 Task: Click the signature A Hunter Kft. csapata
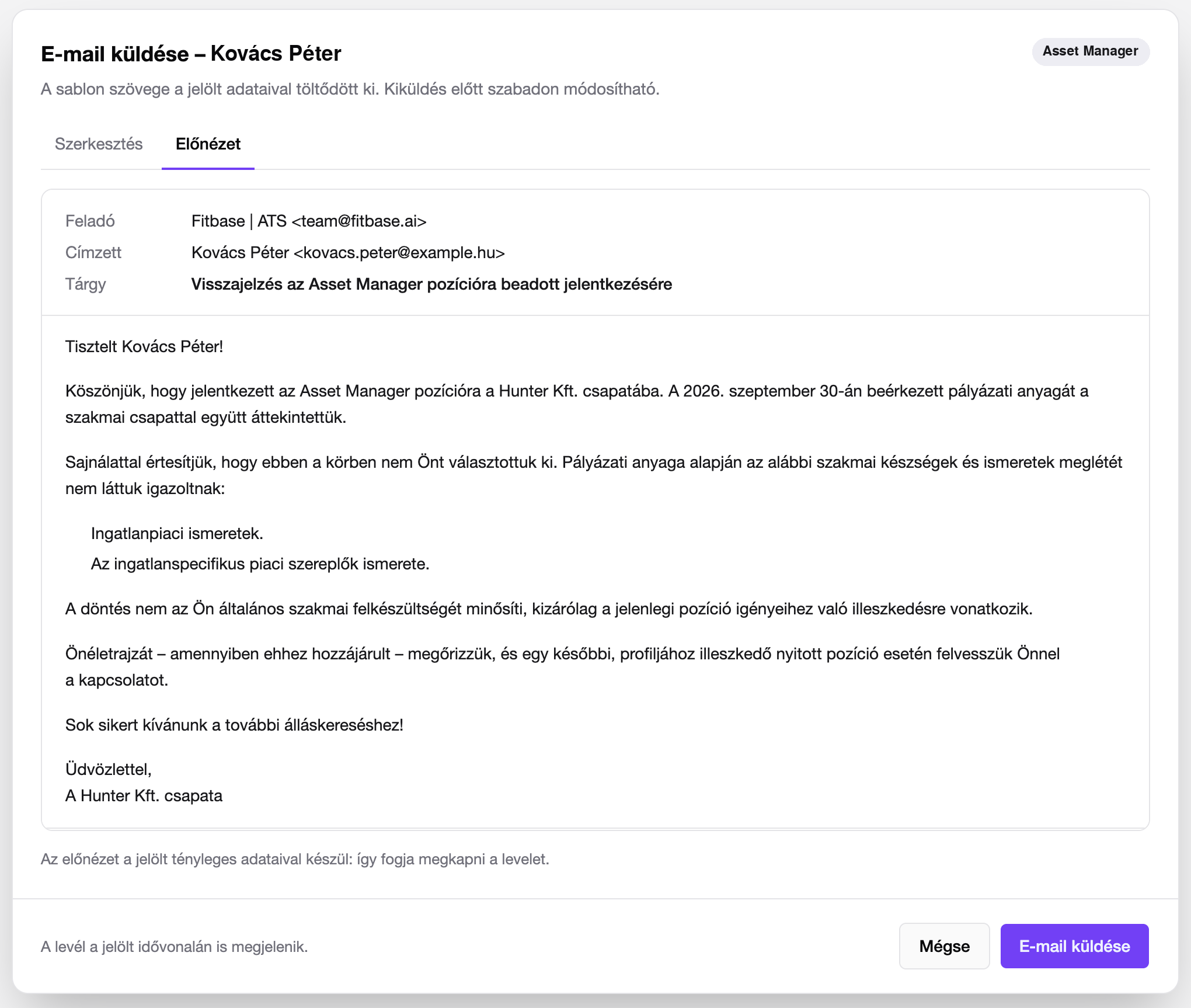click(x=144, y=796)
